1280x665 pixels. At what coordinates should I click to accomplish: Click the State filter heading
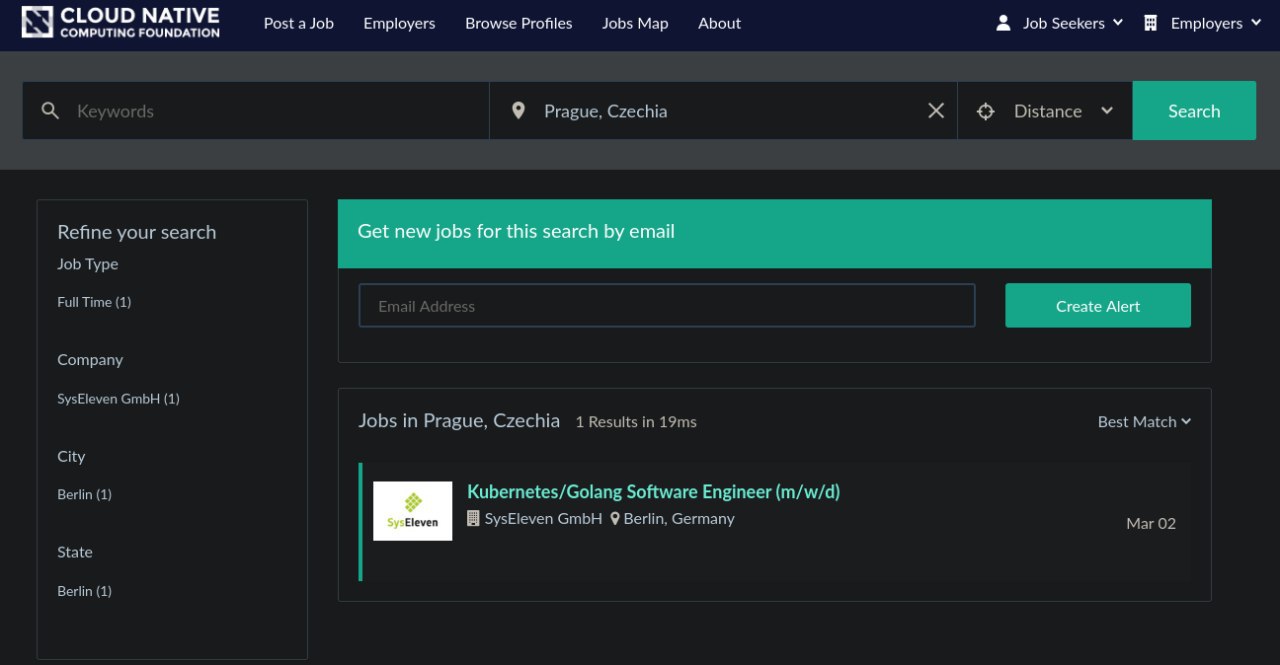[x=75, y=552]
